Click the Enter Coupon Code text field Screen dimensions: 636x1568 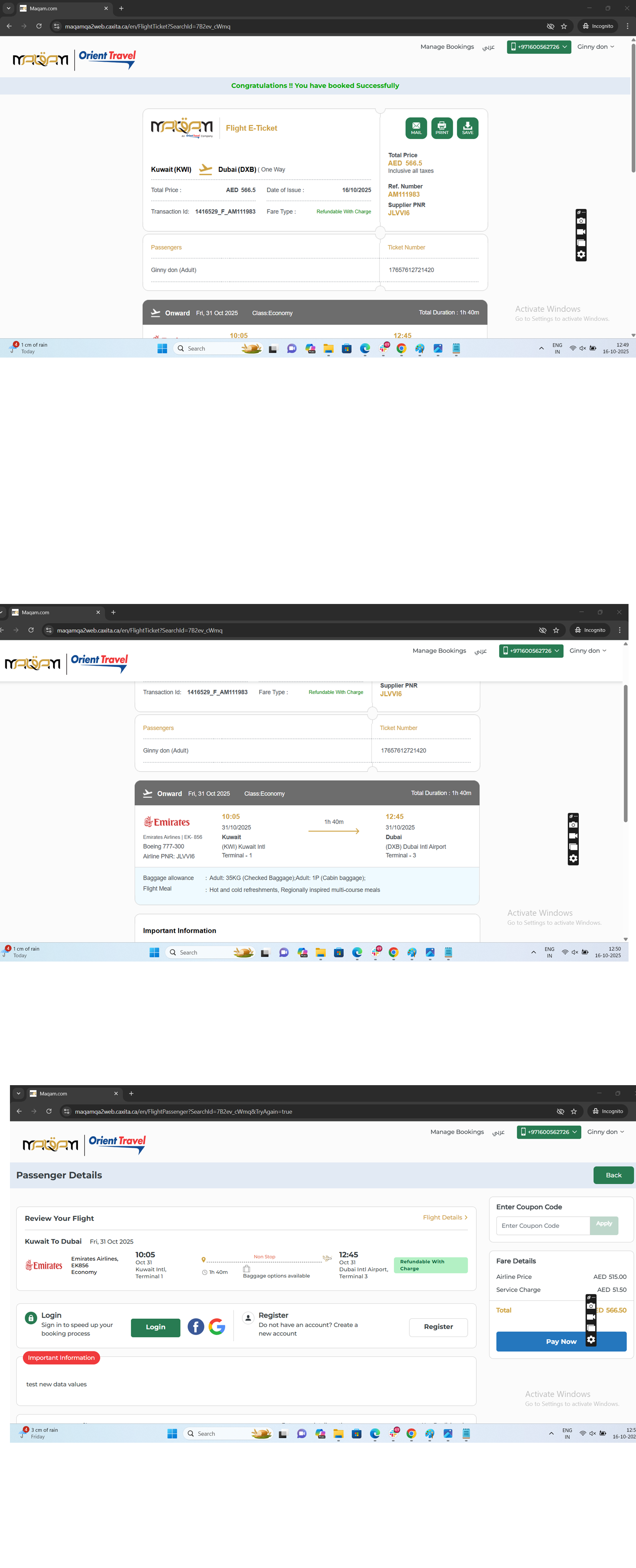542,1225
